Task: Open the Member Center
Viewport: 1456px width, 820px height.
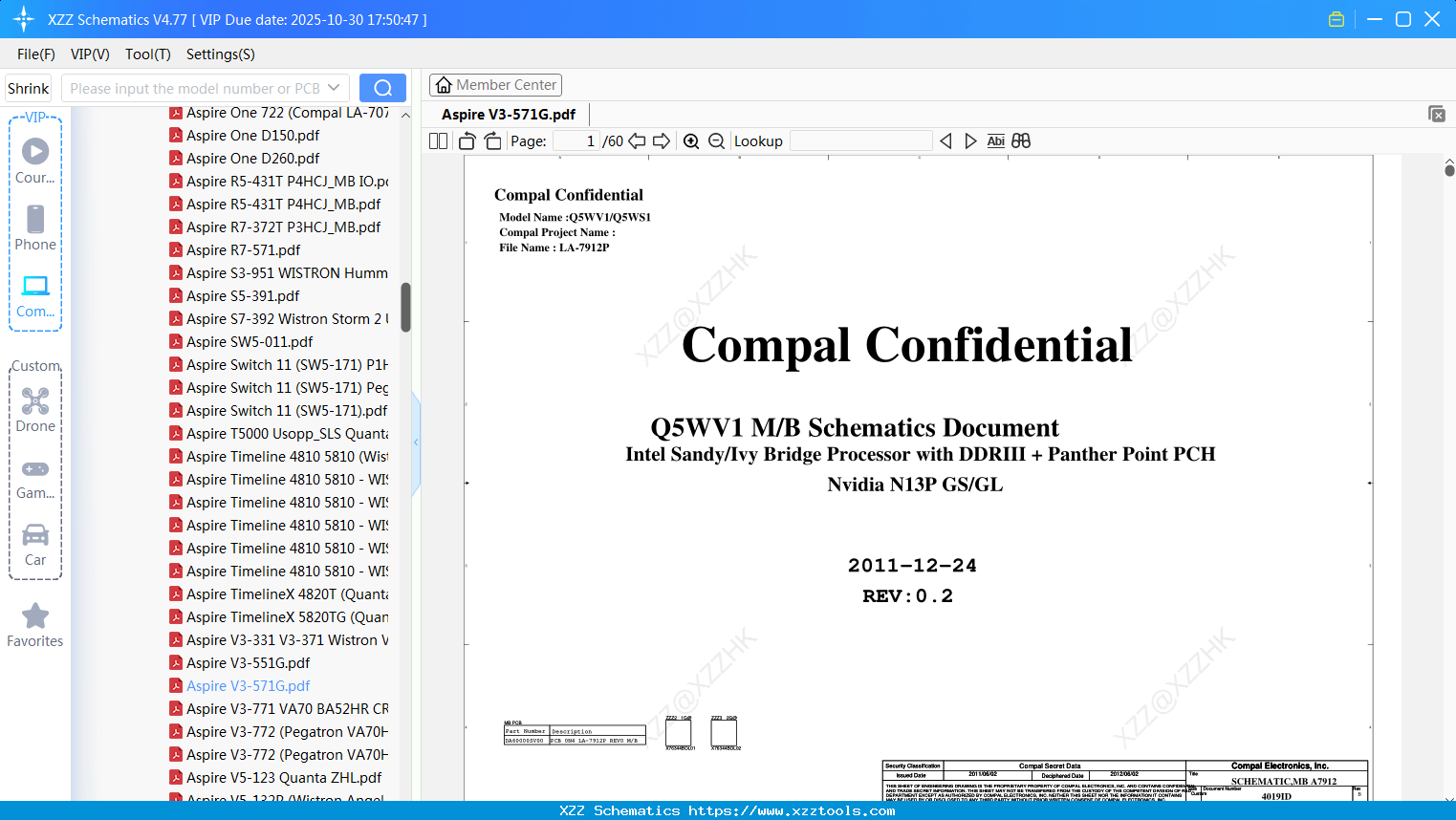Action: 495,85
